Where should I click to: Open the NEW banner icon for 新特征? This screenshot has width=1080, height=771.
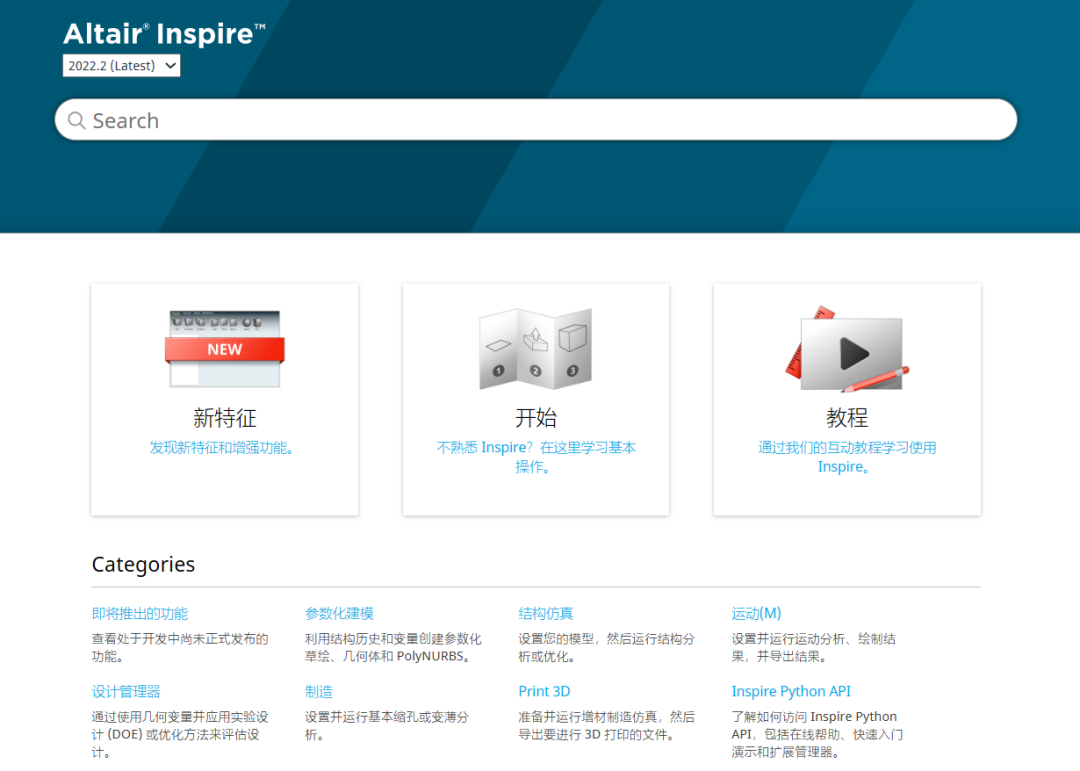pyautogui.click(x=225, y=349)
